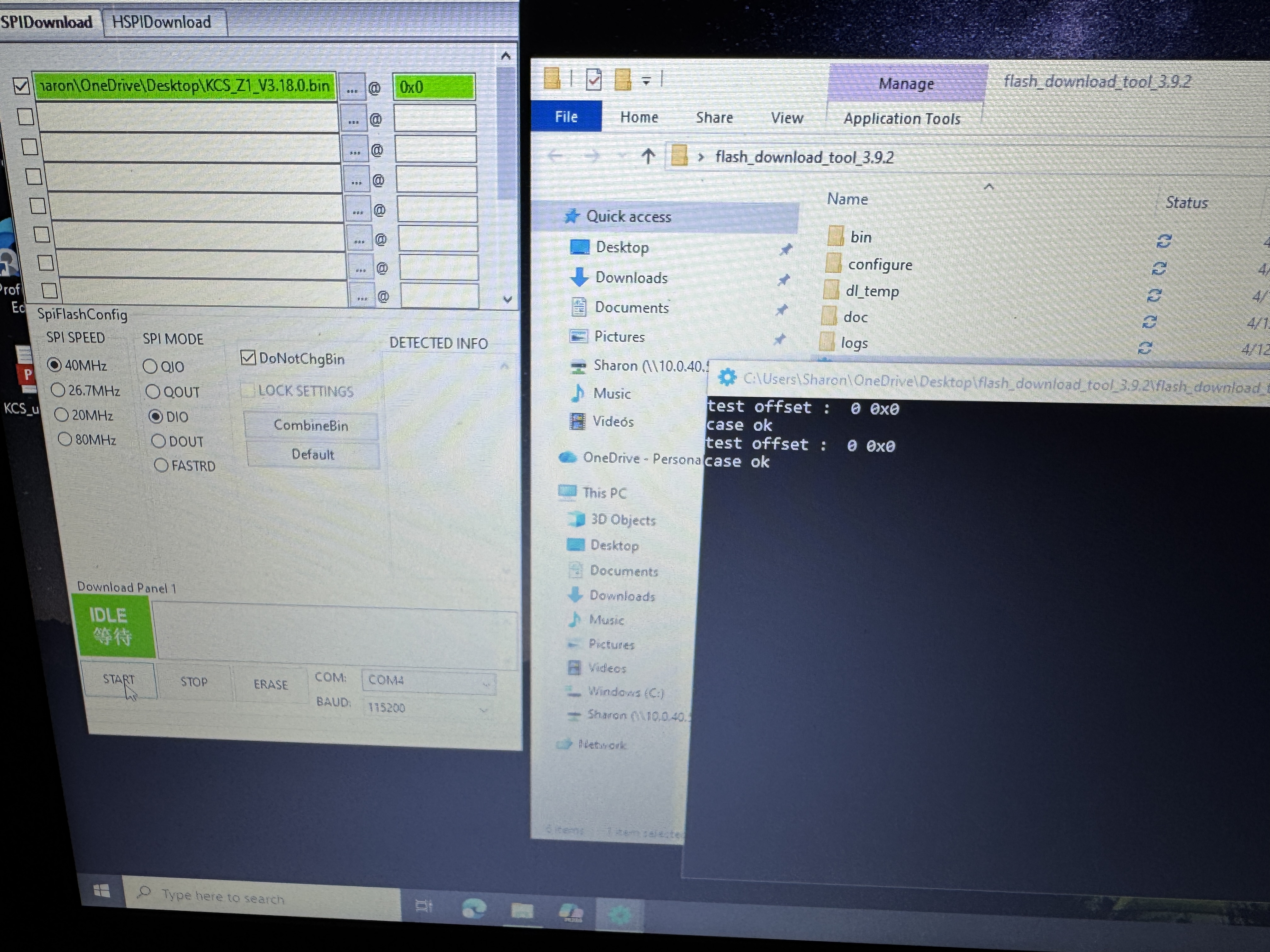Click Windows Start button
Image resolution: width=1270 pixels, height=952 pixels.
click(102, 891)
